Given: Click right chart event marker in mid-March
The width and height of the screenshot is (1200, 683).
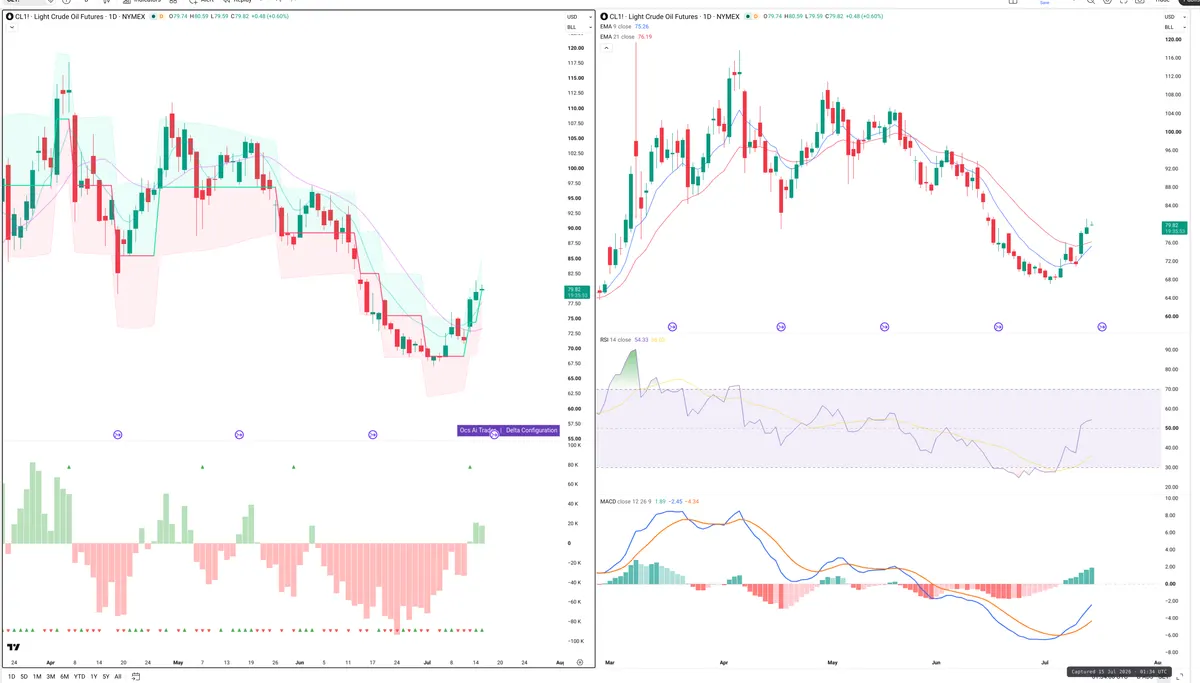Looking at the screenshot, I should 672,326.
